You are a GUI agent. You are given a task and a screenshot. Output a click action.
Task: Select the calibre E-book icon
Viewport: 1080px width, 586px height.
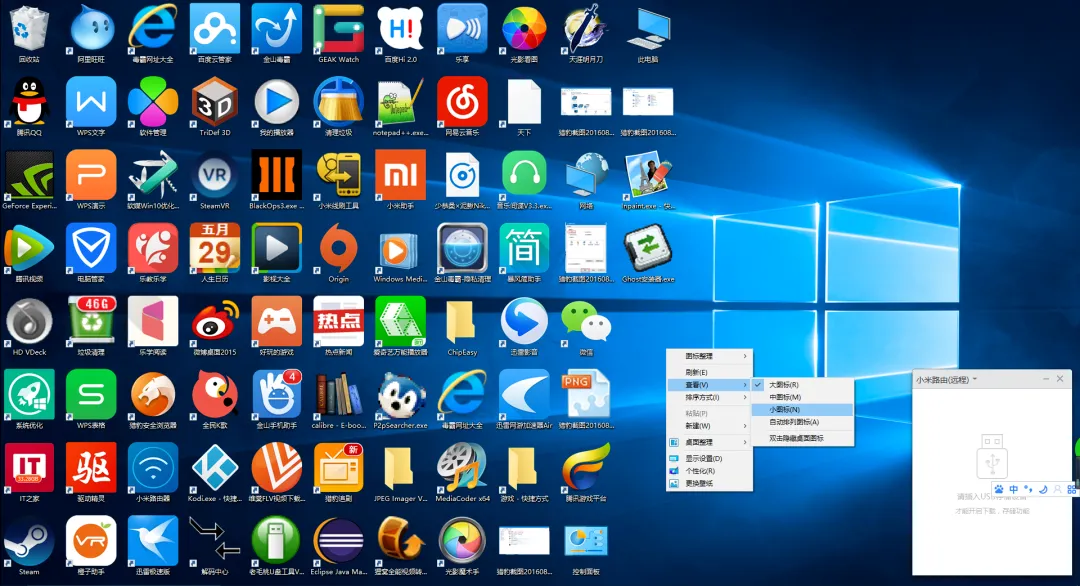338,397
